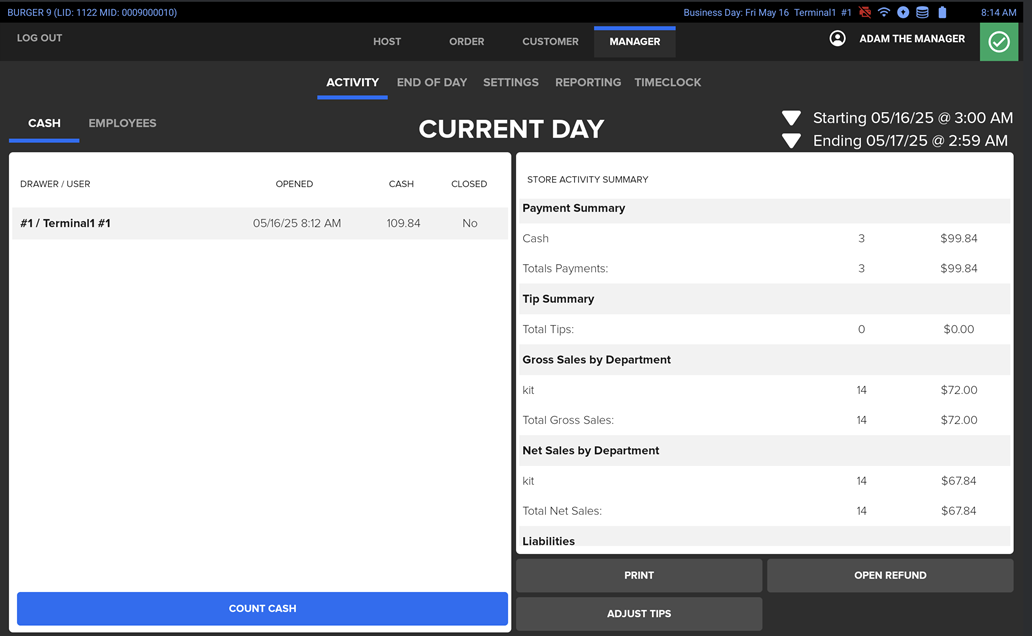Click the Wi-Fi signal status icon
1032x636 pixels.
[x=884, y=13]
